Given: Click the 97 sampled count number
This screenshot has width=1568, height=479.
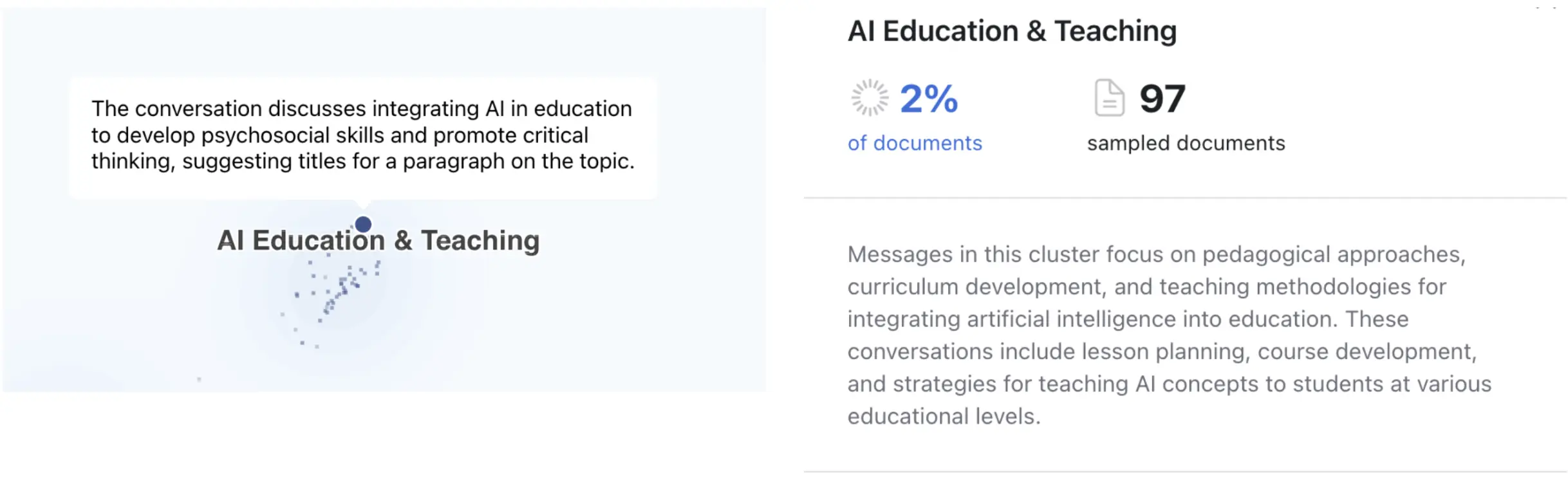Looking at the screenshot, I should (x=1162, y=99).
